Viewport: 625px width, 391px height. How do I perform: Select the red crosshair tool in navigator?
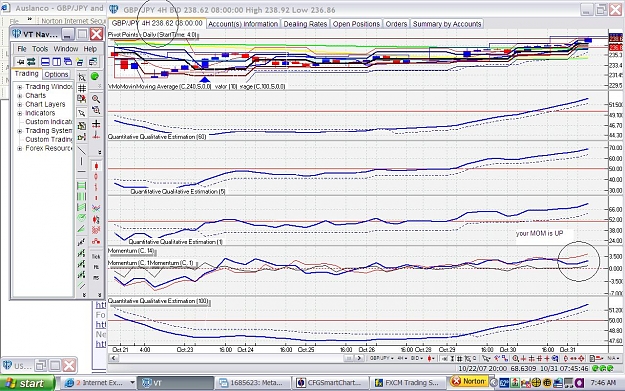(x=96, y=124)
